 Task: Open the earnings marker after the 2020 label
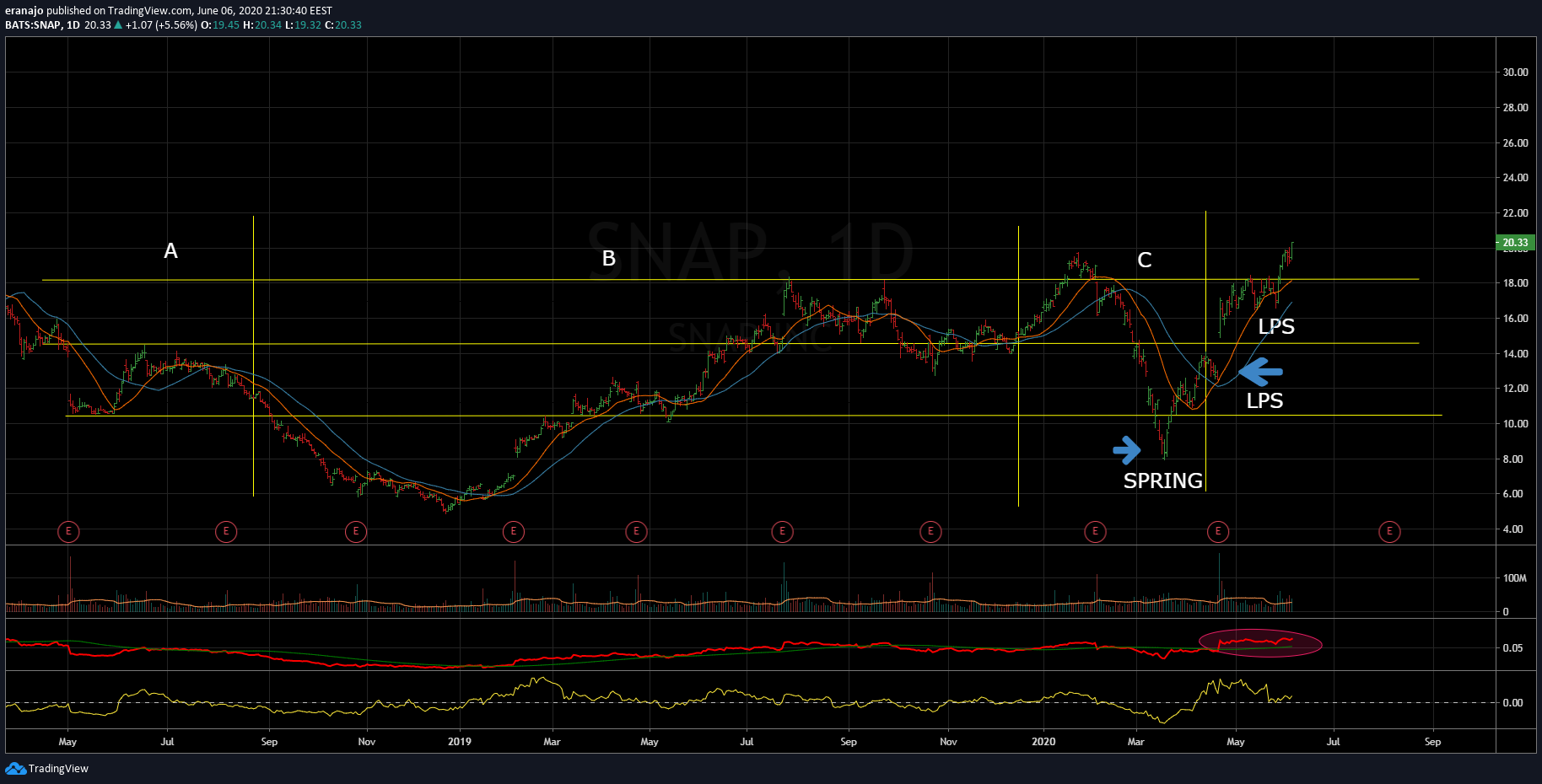click(x=1095, y=531)
